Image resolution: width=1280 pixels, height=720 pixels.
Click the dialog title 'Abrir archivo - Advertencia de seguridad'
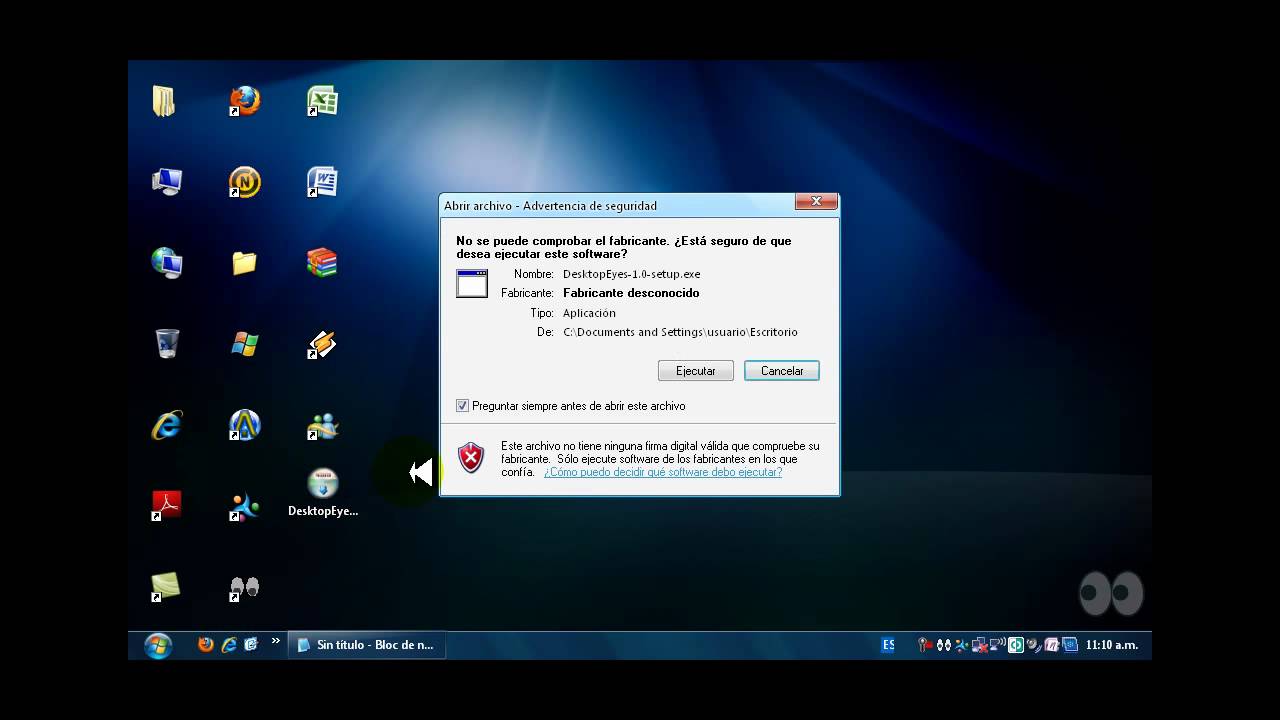tap(550, 206)
